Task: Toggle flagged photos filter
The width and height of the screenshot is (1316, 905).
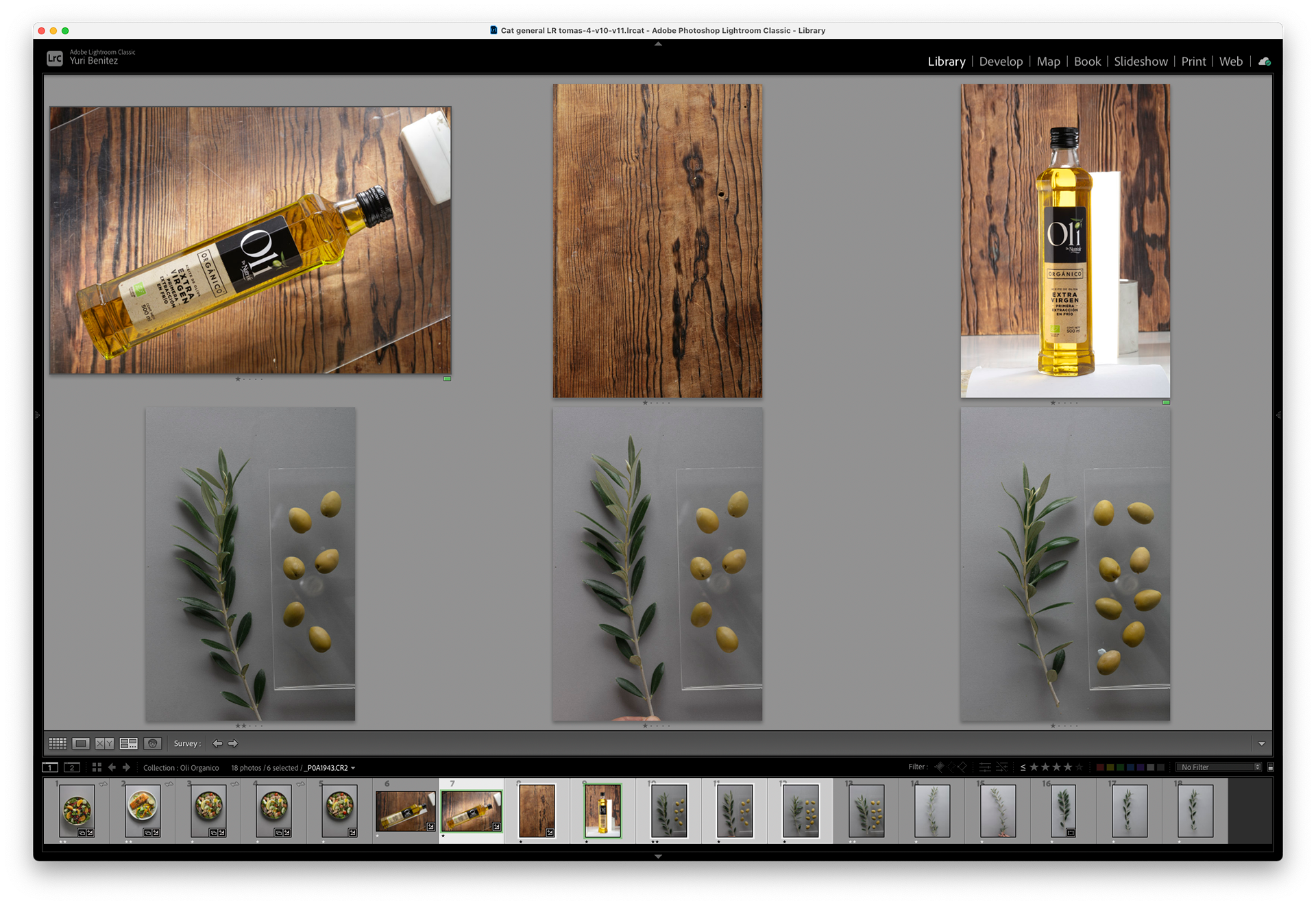Action: click(x=940, y=767)
